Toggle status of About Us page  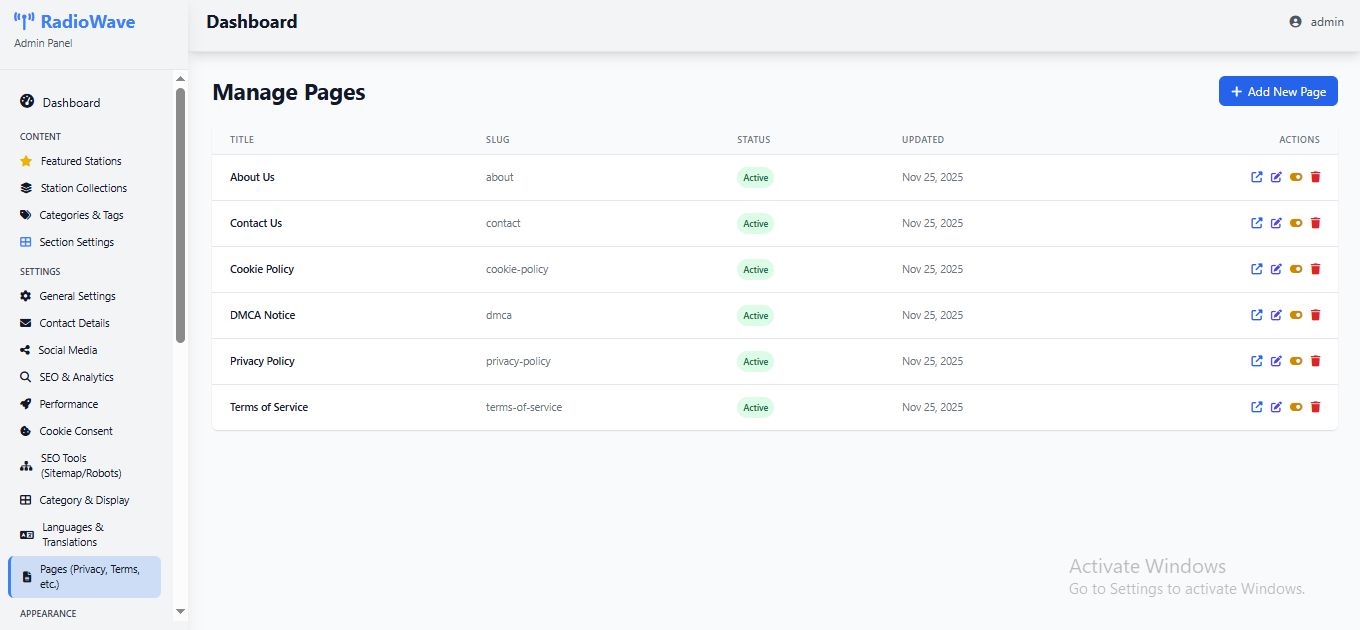pyautogui.click(x=1296, y=177)
